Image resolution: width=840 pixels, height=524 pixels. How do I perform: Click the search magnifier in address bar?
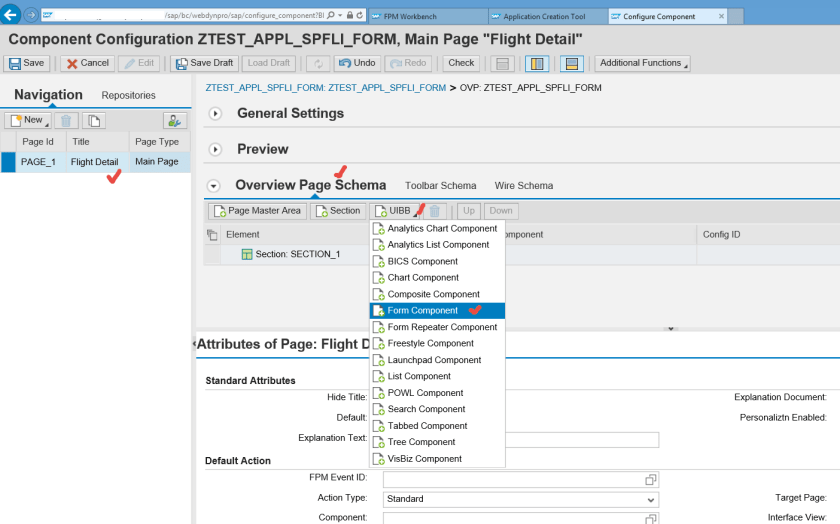(331, 16)
